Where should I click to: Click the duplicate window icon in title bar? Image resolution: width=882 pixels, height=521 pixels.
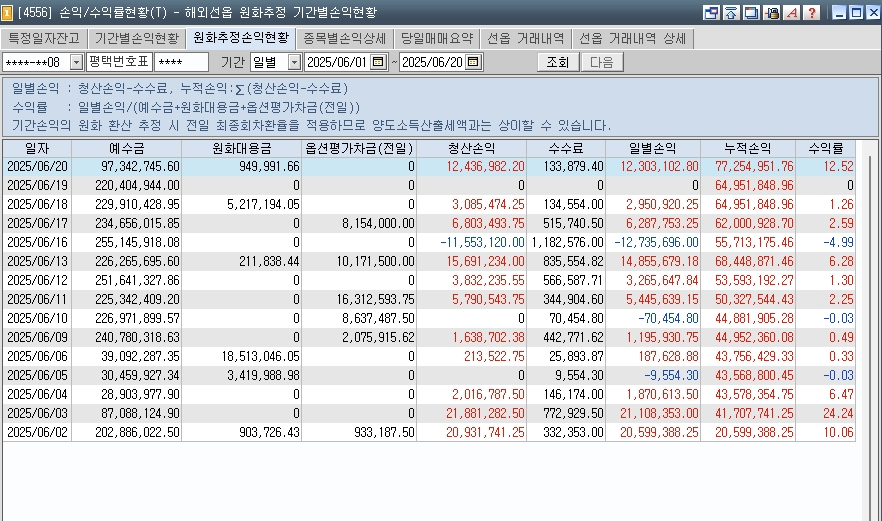(x=752, y=12)
